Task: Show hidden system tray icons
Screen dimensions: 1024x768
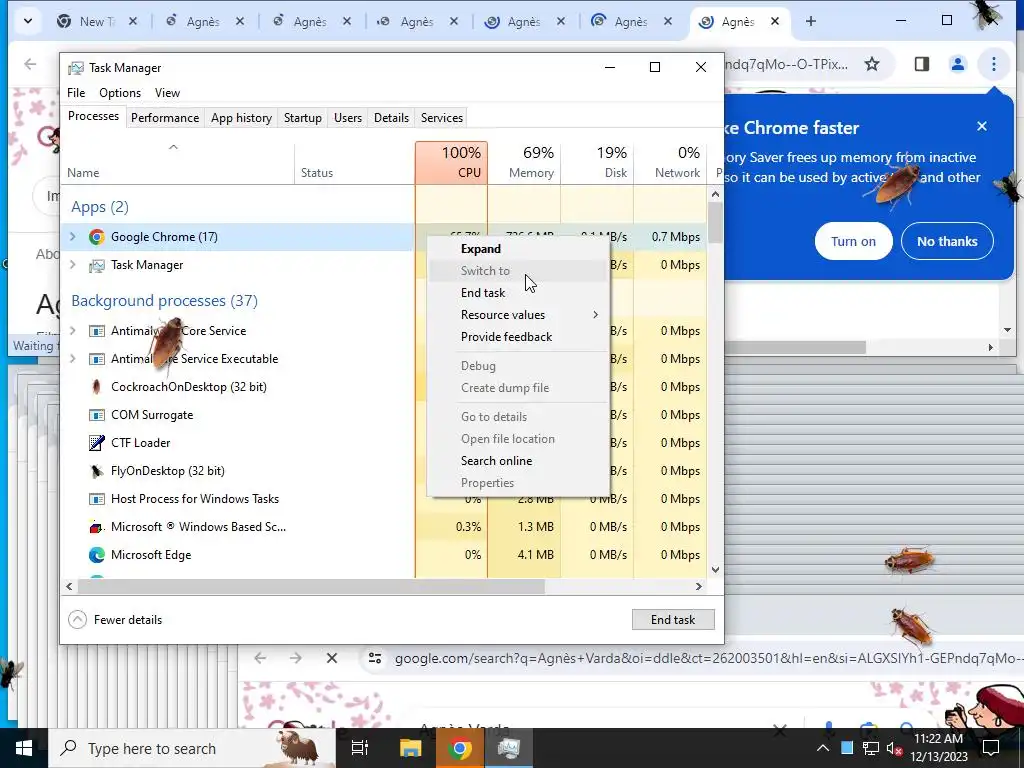Action: (x=823, y=748)
